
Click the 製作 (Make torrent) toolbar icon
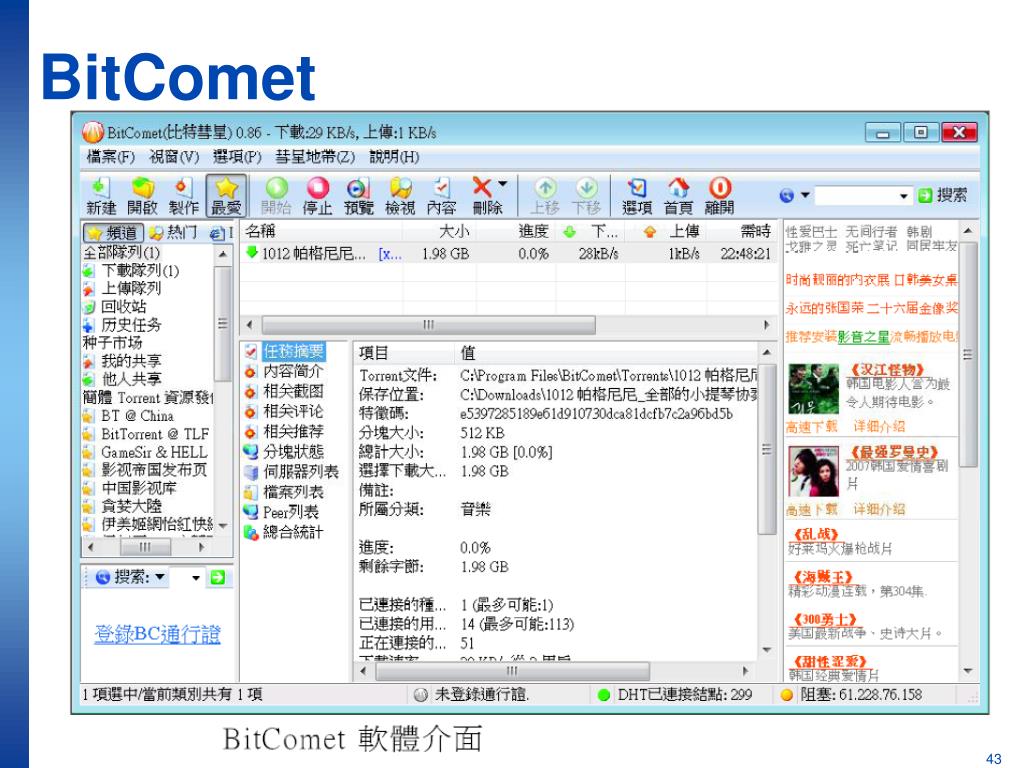point(183,196)
